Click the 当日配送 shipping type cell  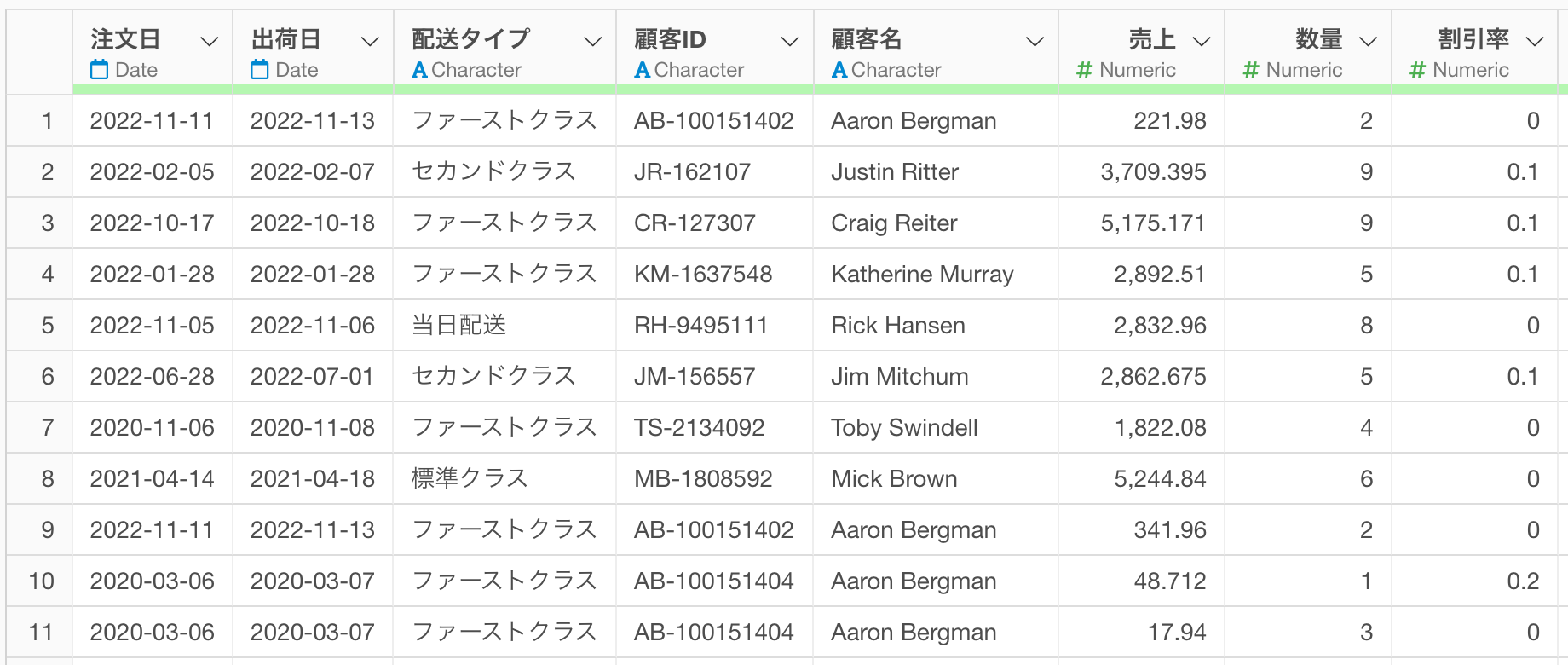pos(504,325)
